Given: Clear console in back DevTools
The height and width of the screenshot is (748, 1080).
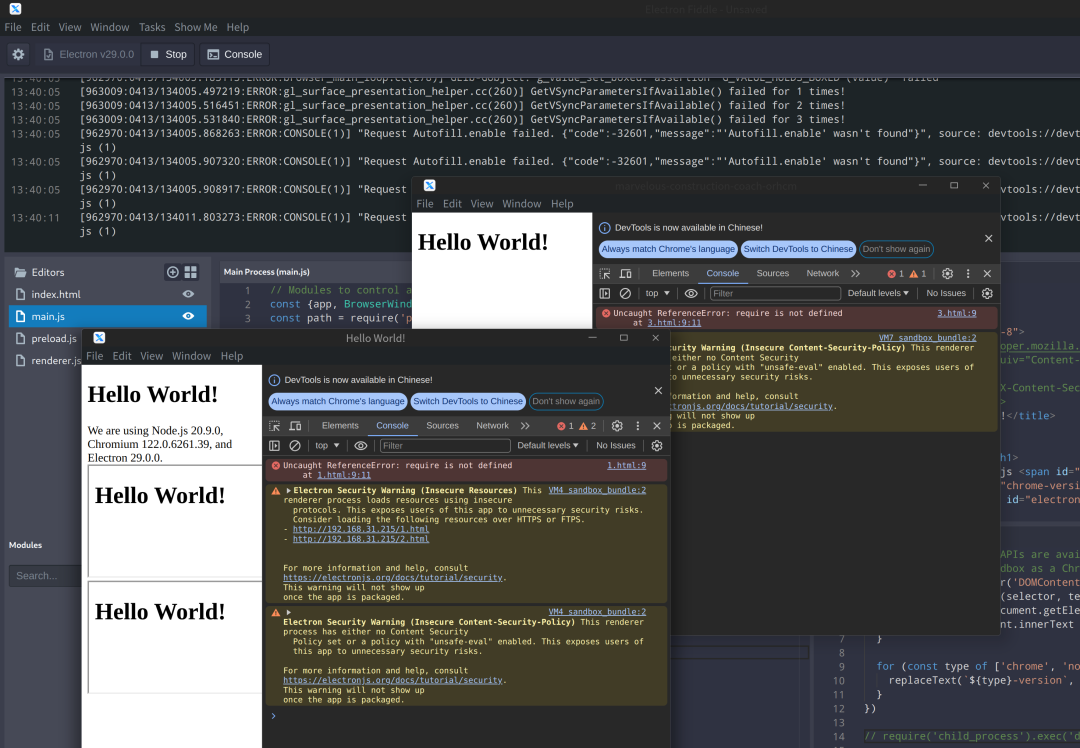Looking at the screenshot, I should 625,293.
